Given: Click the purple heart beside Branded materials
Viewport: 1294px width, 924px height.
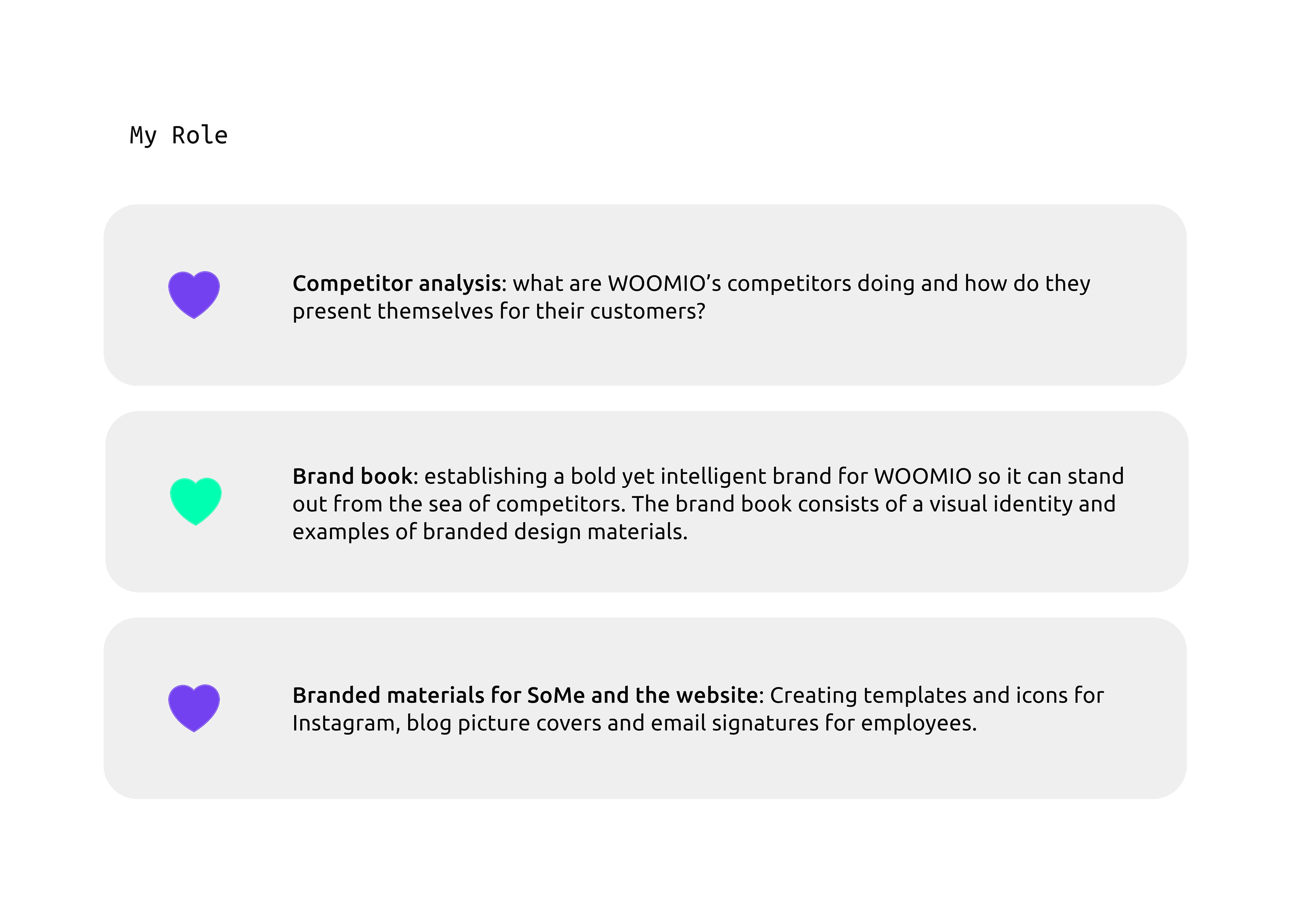Looking at the screenshot, I should [x=193, y=707].
